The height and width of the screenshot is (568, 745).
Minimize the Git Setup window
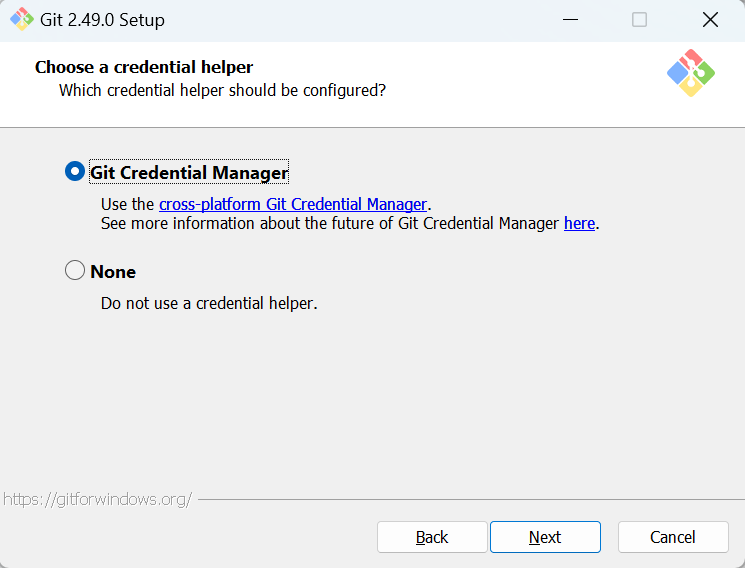coord(570,19)
